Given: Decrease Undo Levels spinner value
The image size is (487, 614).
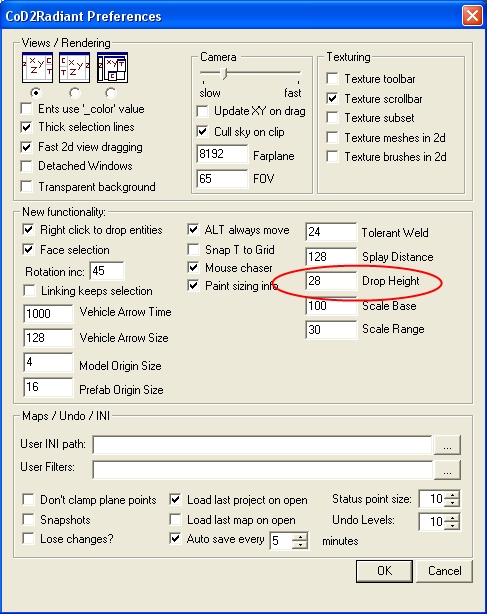Looking at the screenshot, I should click(453, 526).
